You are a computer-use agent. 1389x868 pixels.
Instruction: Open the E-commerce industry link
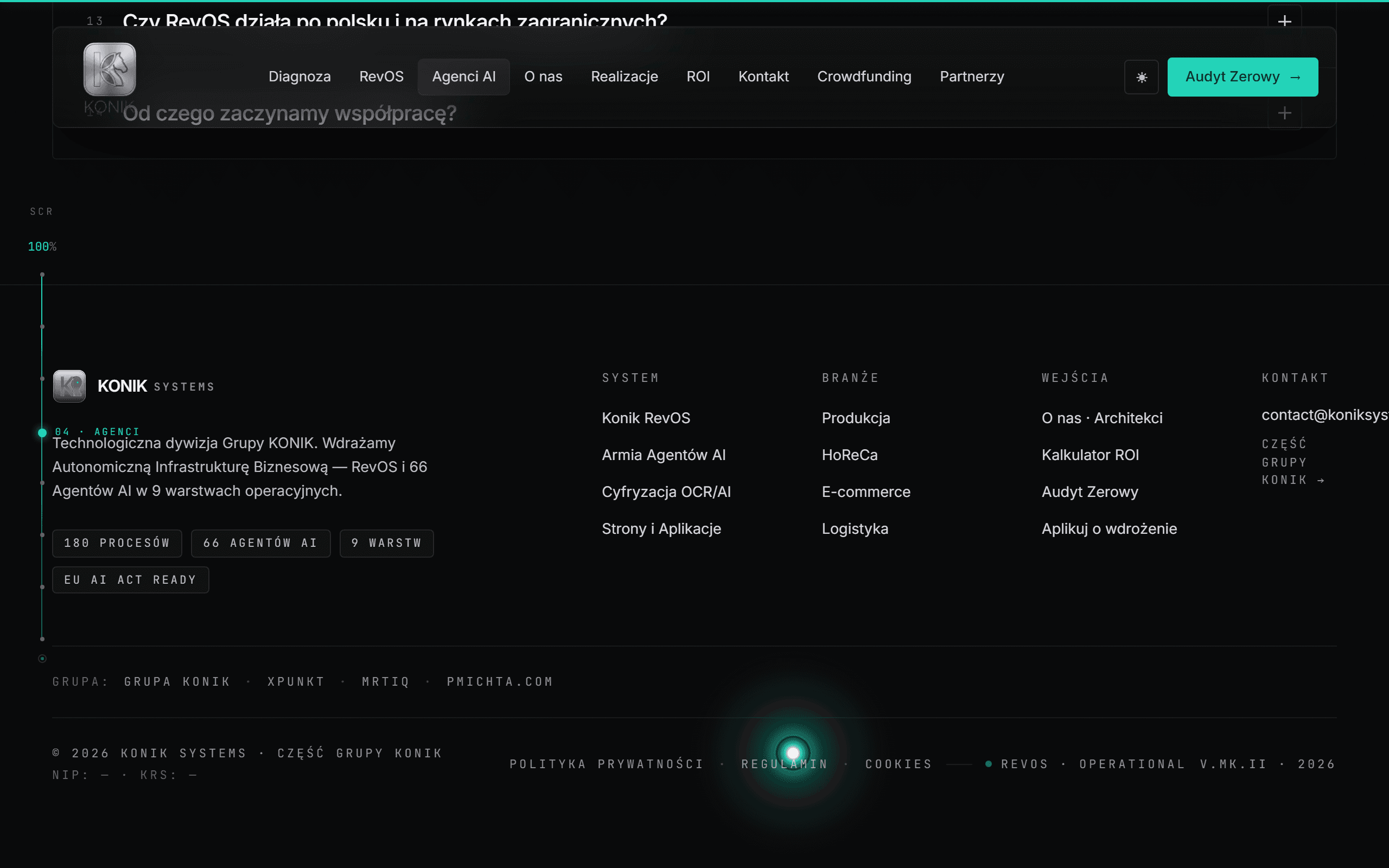point(865,492)
